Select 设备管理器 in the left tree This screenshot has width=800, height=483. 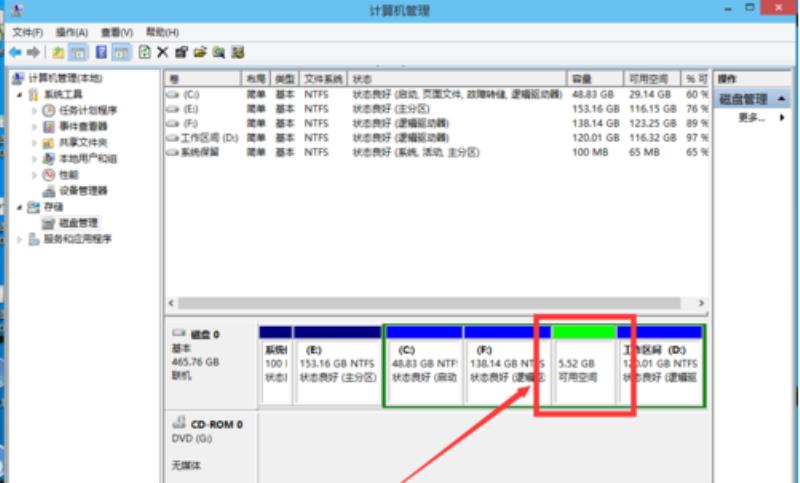point(82,190)
